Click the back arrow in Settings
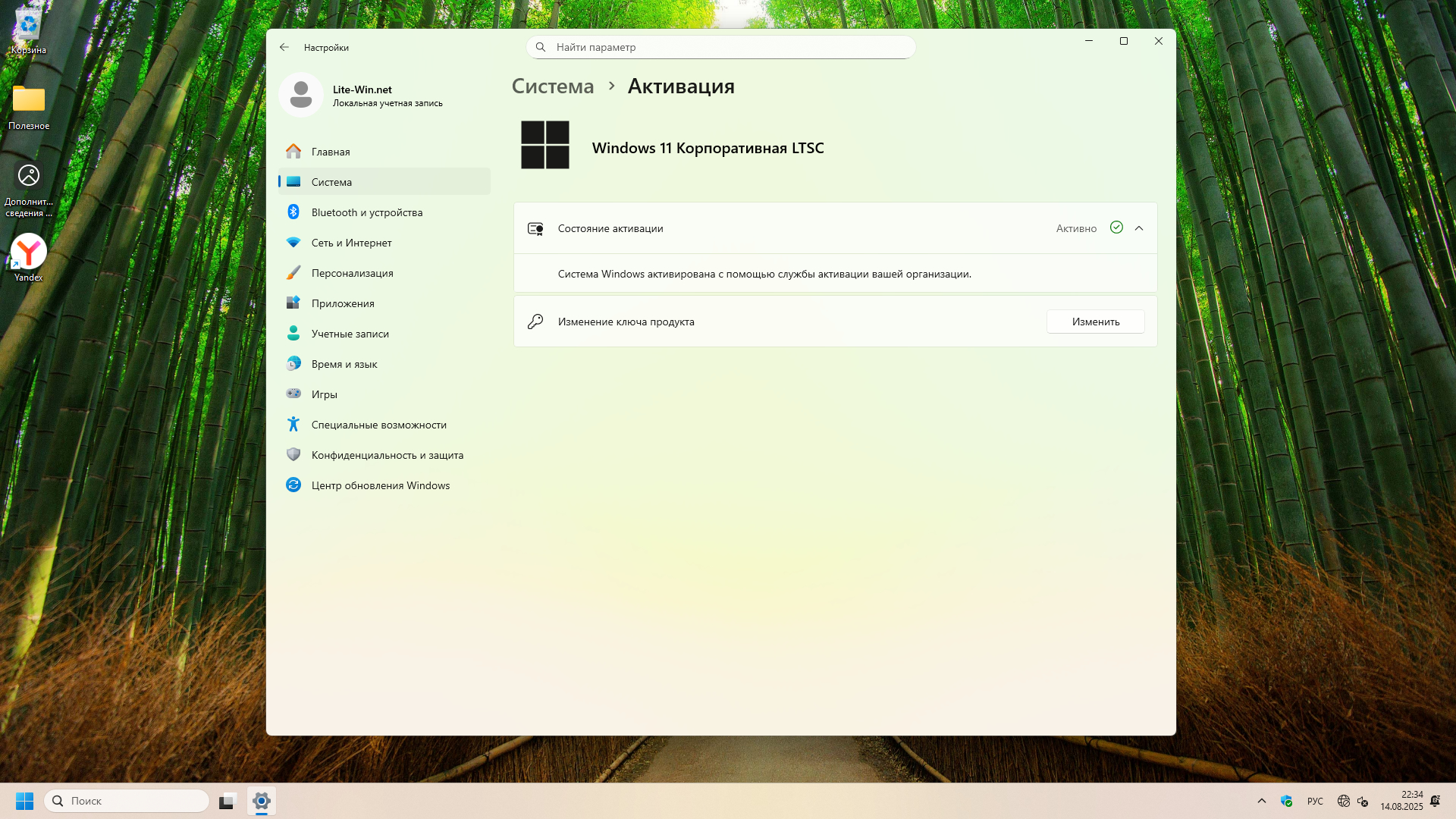Image resolution: width=1456 pixels, height=819 pixels. click(x=284, y=47)
